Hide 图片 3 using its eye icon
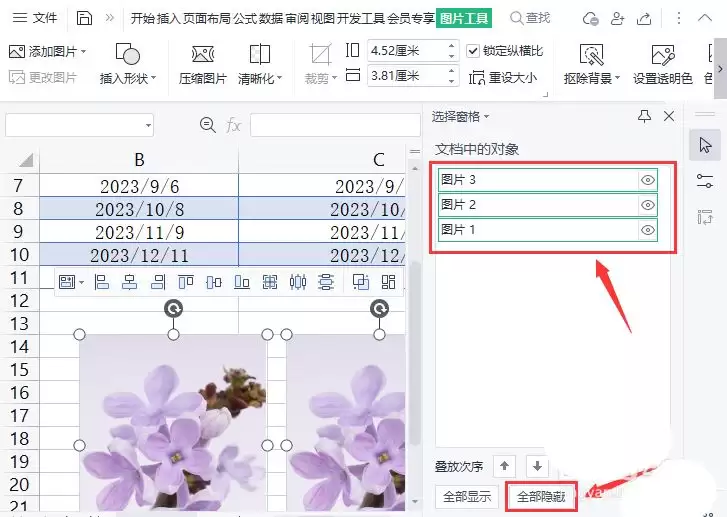727x517 pixels. 647,180
